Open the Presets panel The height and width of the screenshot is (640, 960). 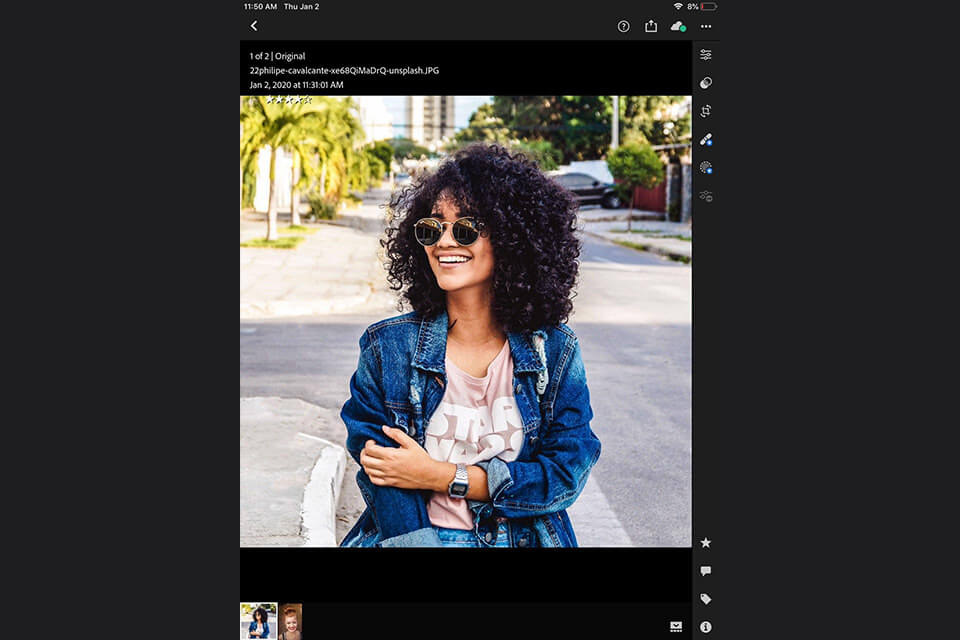pos(706,82)
